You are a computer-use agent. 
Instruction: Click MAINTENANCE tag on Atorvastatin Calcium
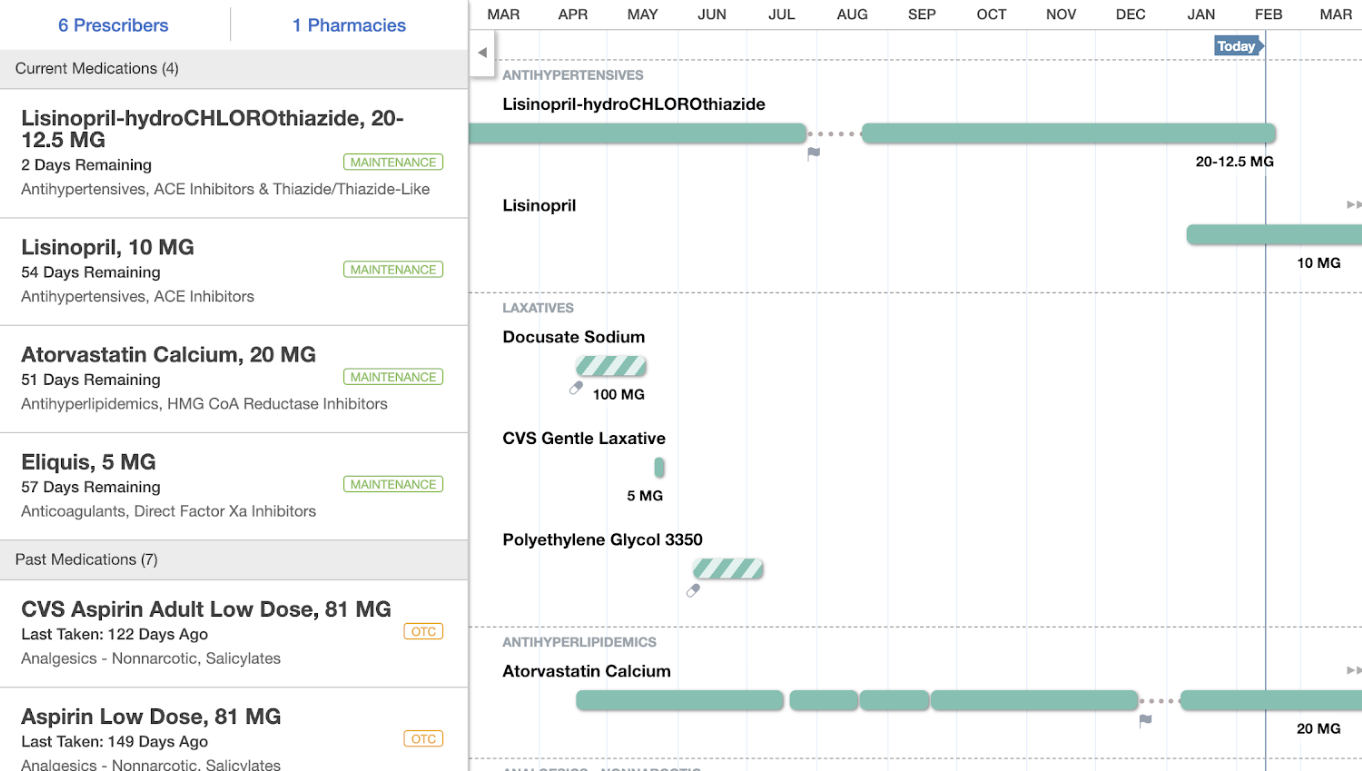coord(393,377)
